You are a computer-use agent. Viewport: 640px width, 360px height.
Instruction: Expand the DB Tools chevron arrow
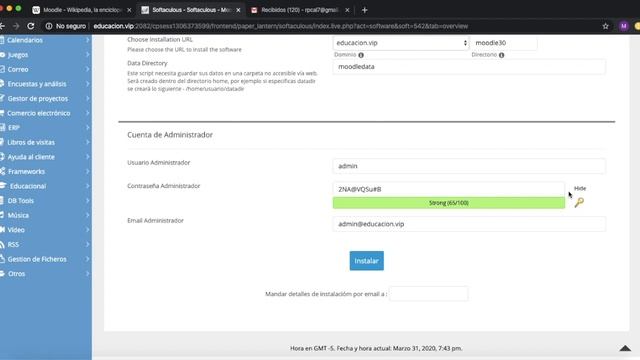[87, 200]
